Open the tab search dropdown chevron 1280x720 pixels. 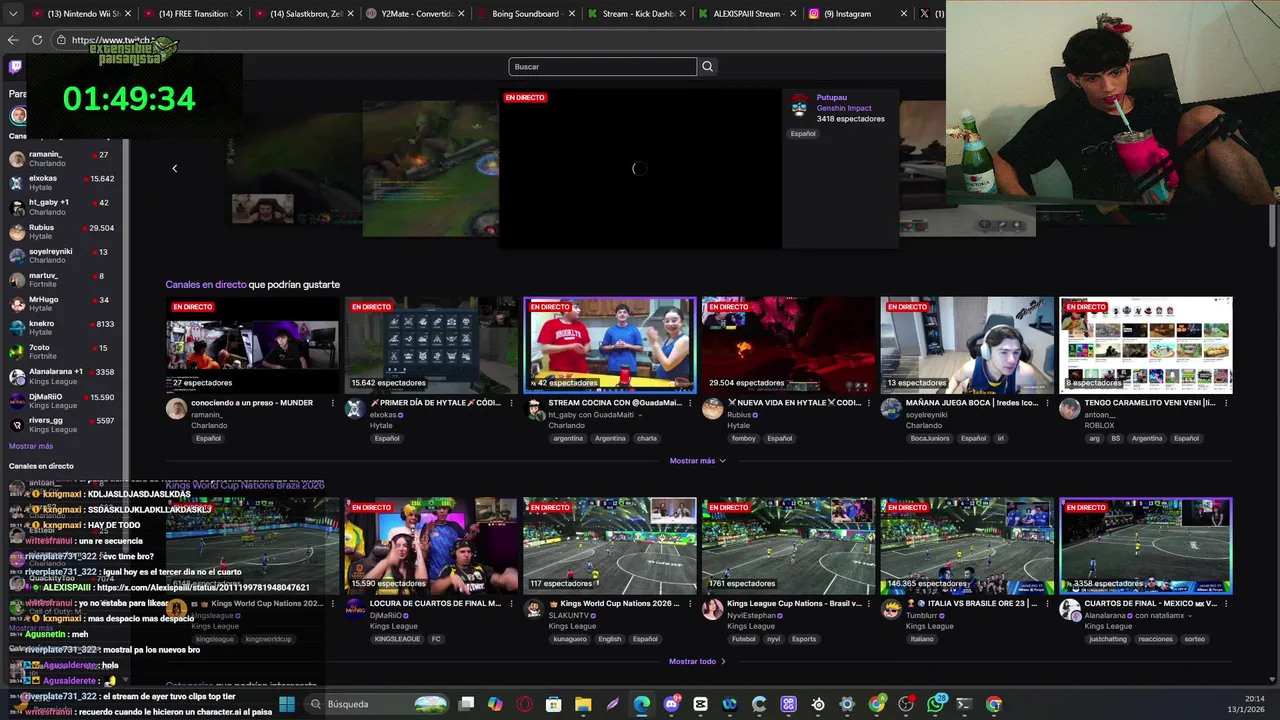pyautogui.click(x=15, y=14)
